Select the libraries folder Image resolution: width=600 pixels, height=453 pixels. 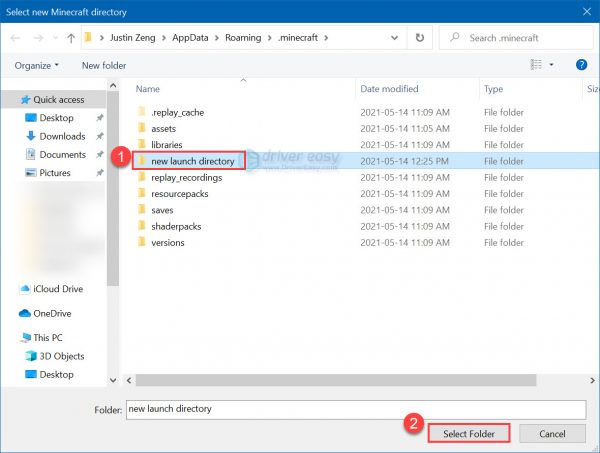pyautogui.click(x=166, y=145)
